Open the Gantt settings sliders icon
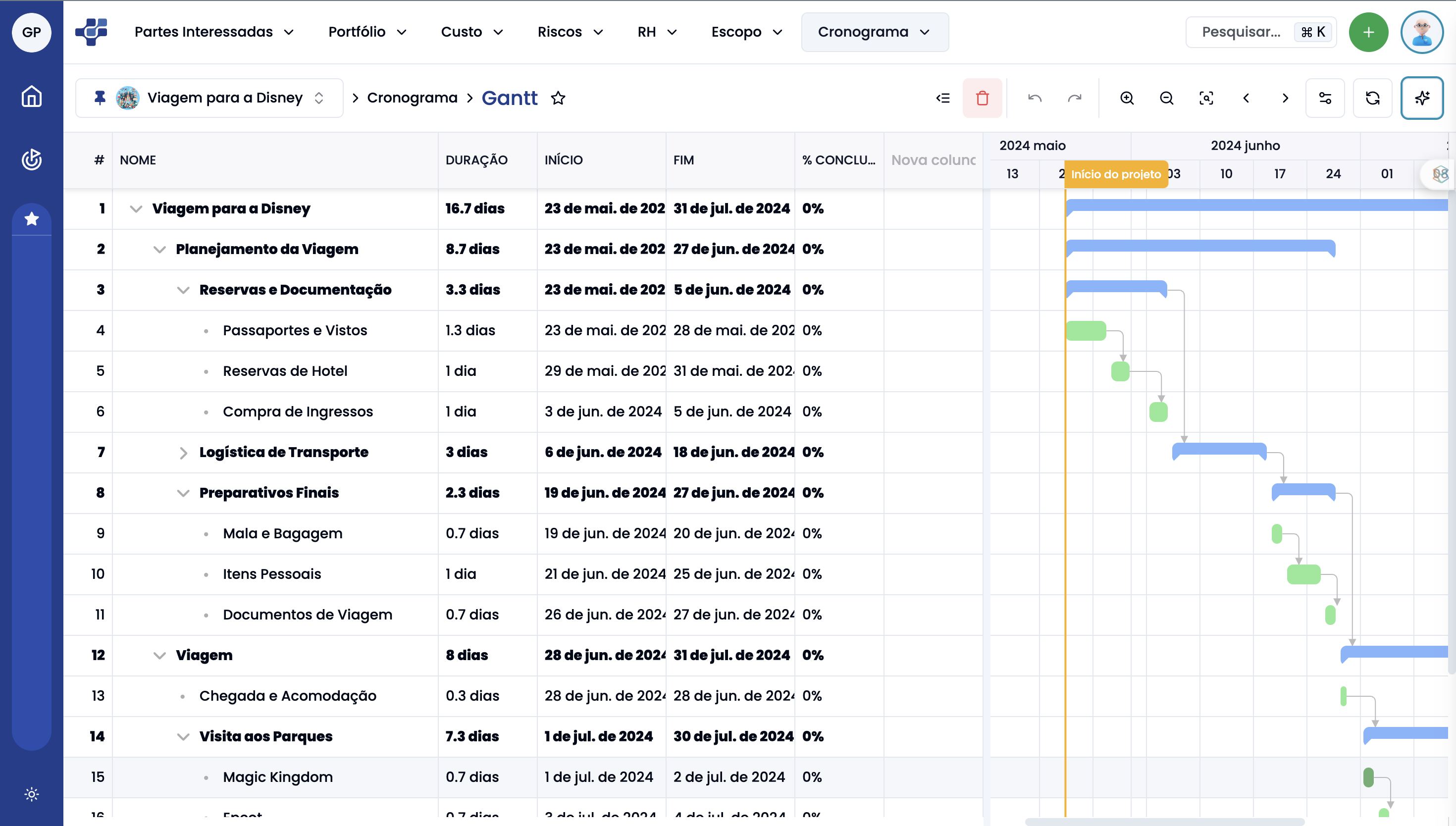Image resolution: width=1456 pixels, height=826 pixels. 1325,98
